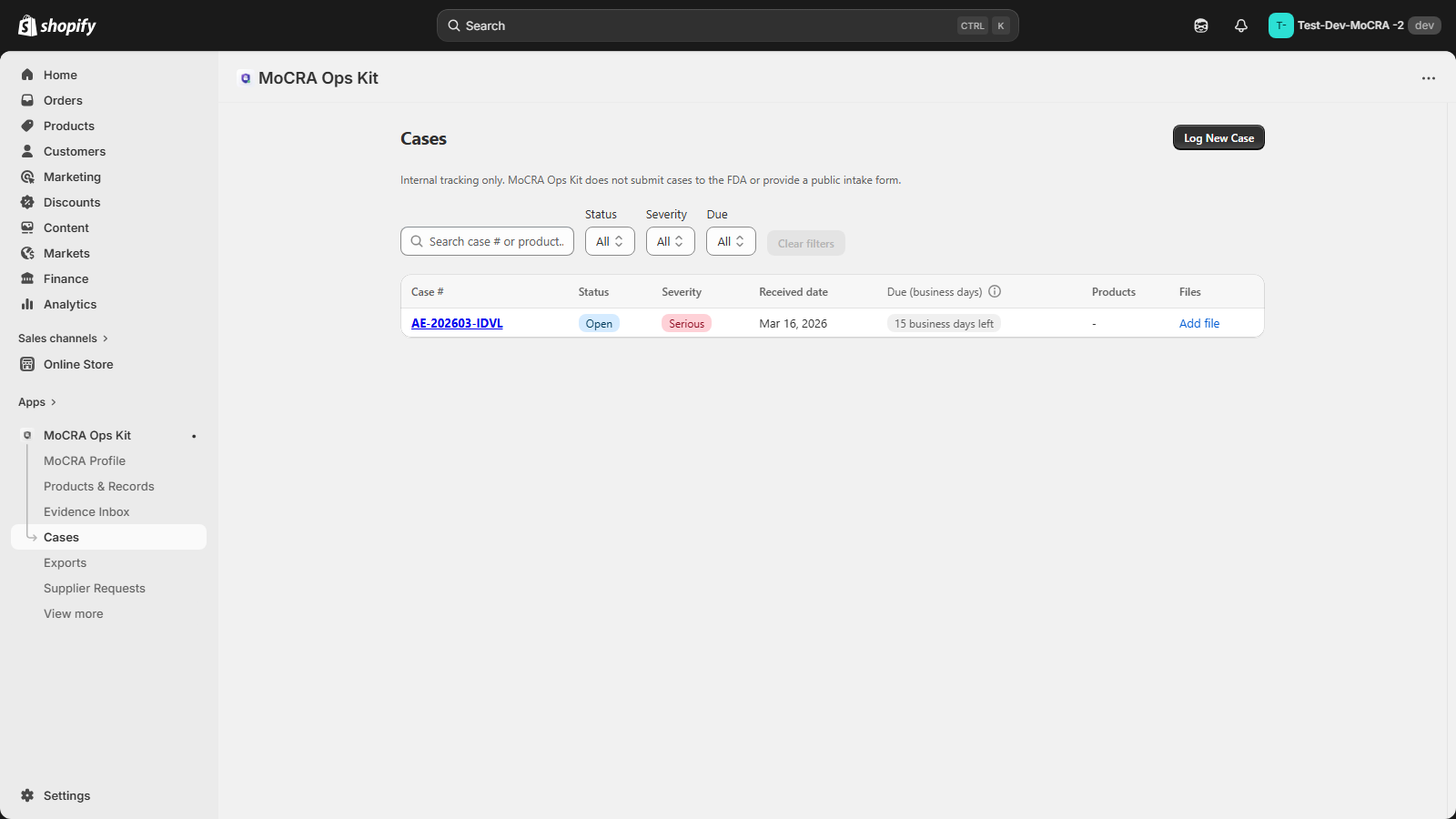Click the Add file link
The width and height of the screenshot is (1456, 819).
(x=1199, y=323)
